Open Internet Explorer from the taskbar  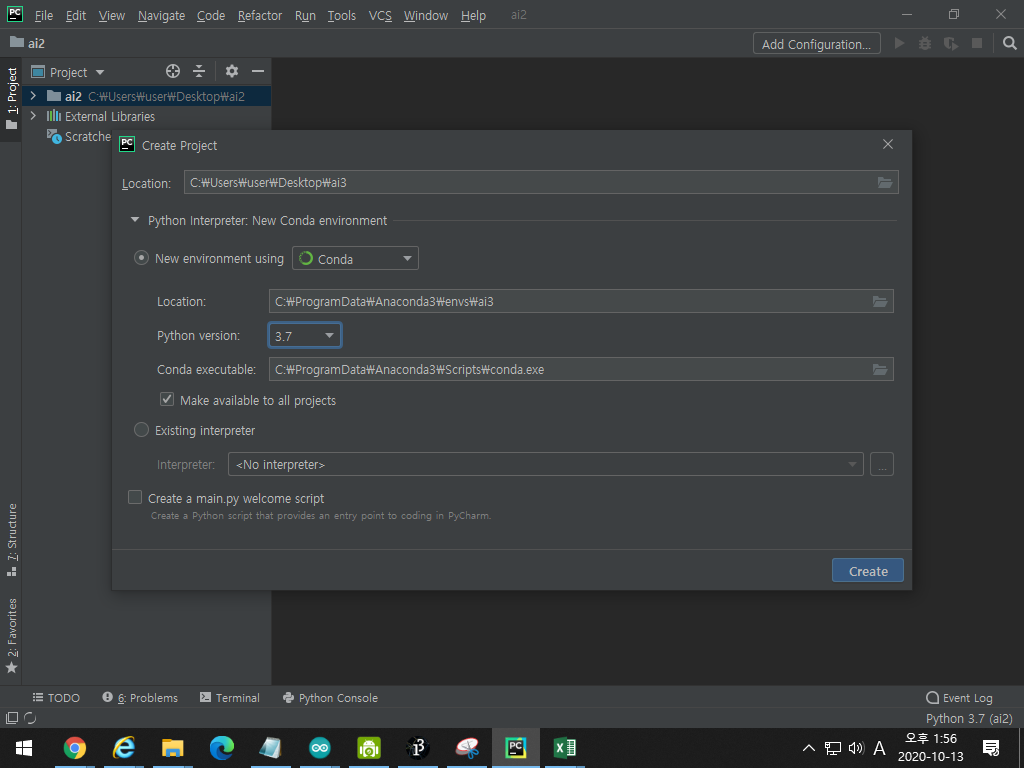(x=123, y=748)
